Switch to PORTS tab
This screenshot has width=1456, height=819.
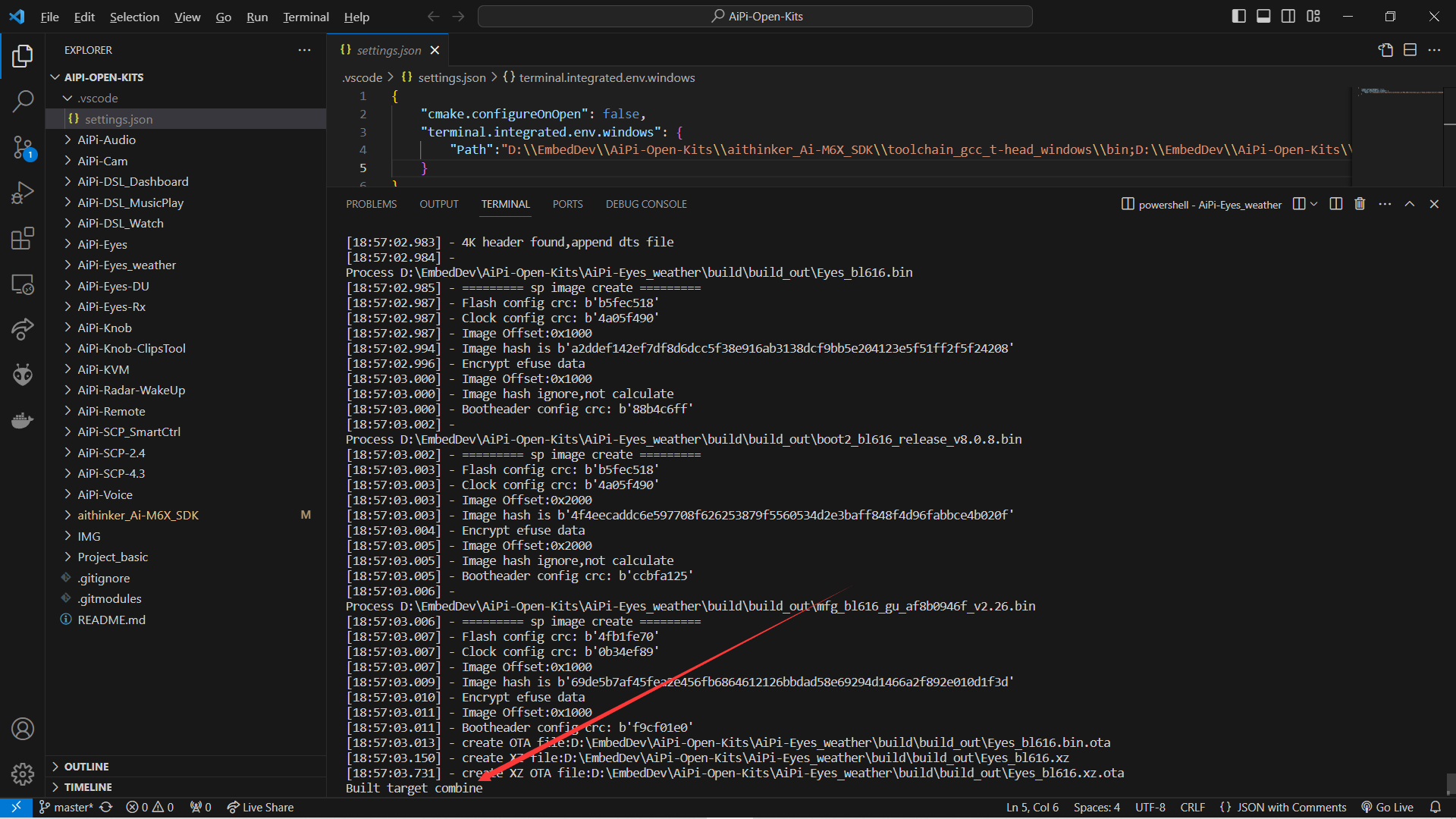pyautogui.click(x=568, y=204)
